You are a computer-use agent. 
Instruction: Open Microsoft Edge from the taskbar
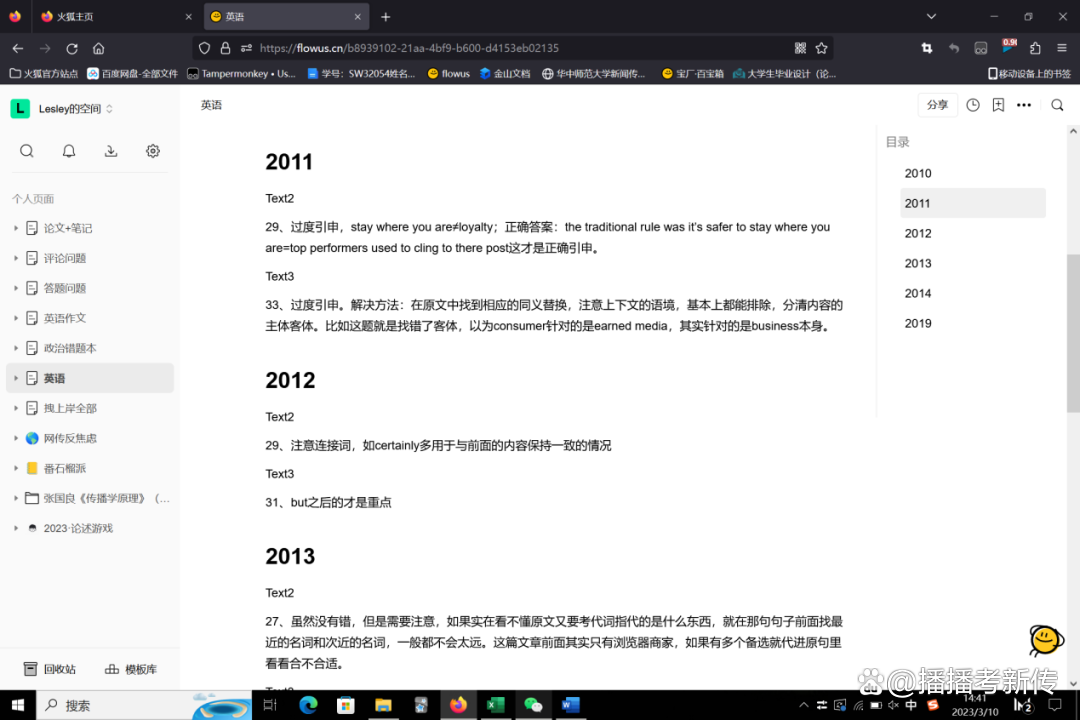pyautogui.click(x=309, y=705)
